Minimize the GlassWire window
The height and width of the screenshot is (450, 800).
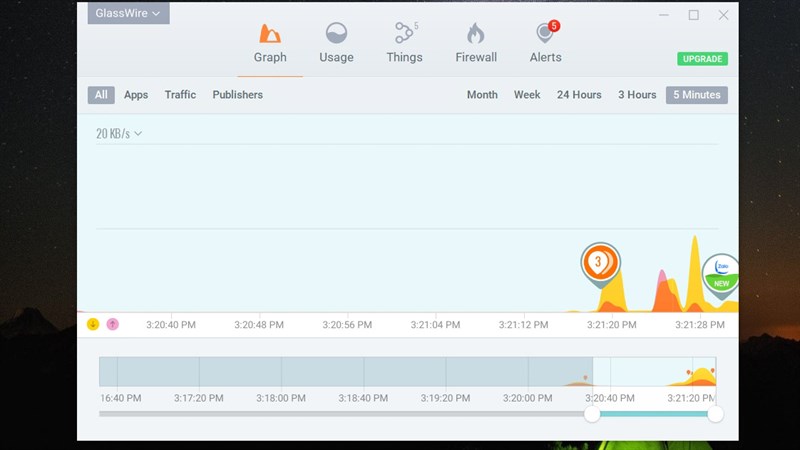[x=664, y=15]
